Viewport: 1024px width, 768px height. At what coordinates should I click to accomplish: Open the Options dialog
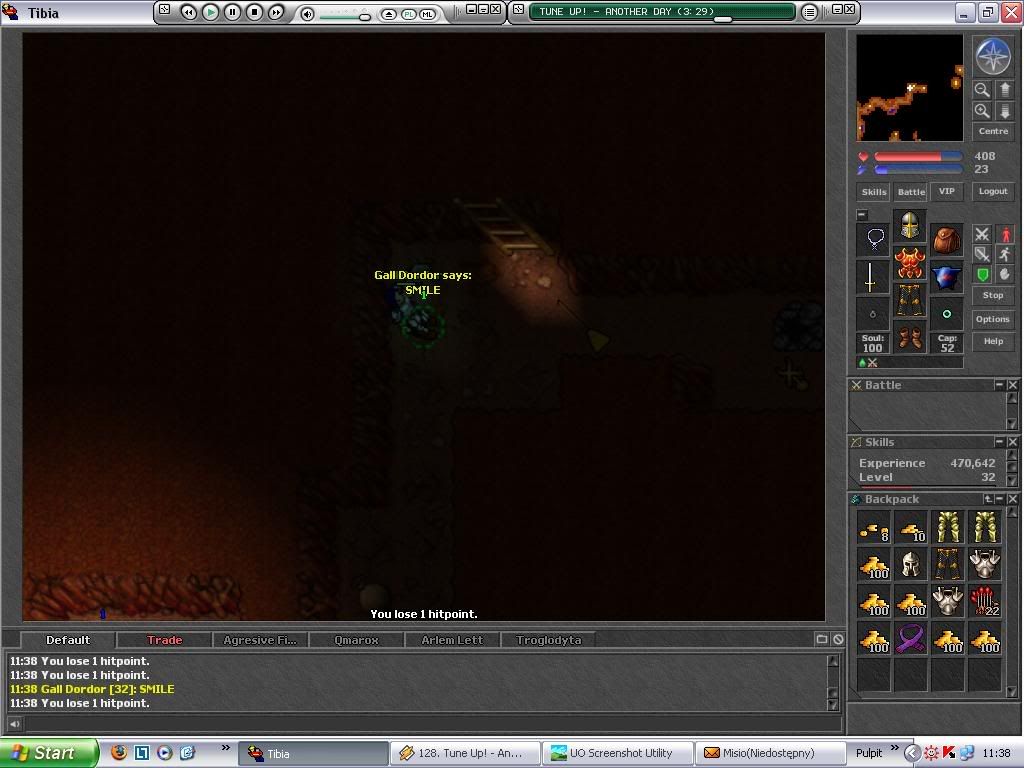pyautogui.click(x=993, y=319)
